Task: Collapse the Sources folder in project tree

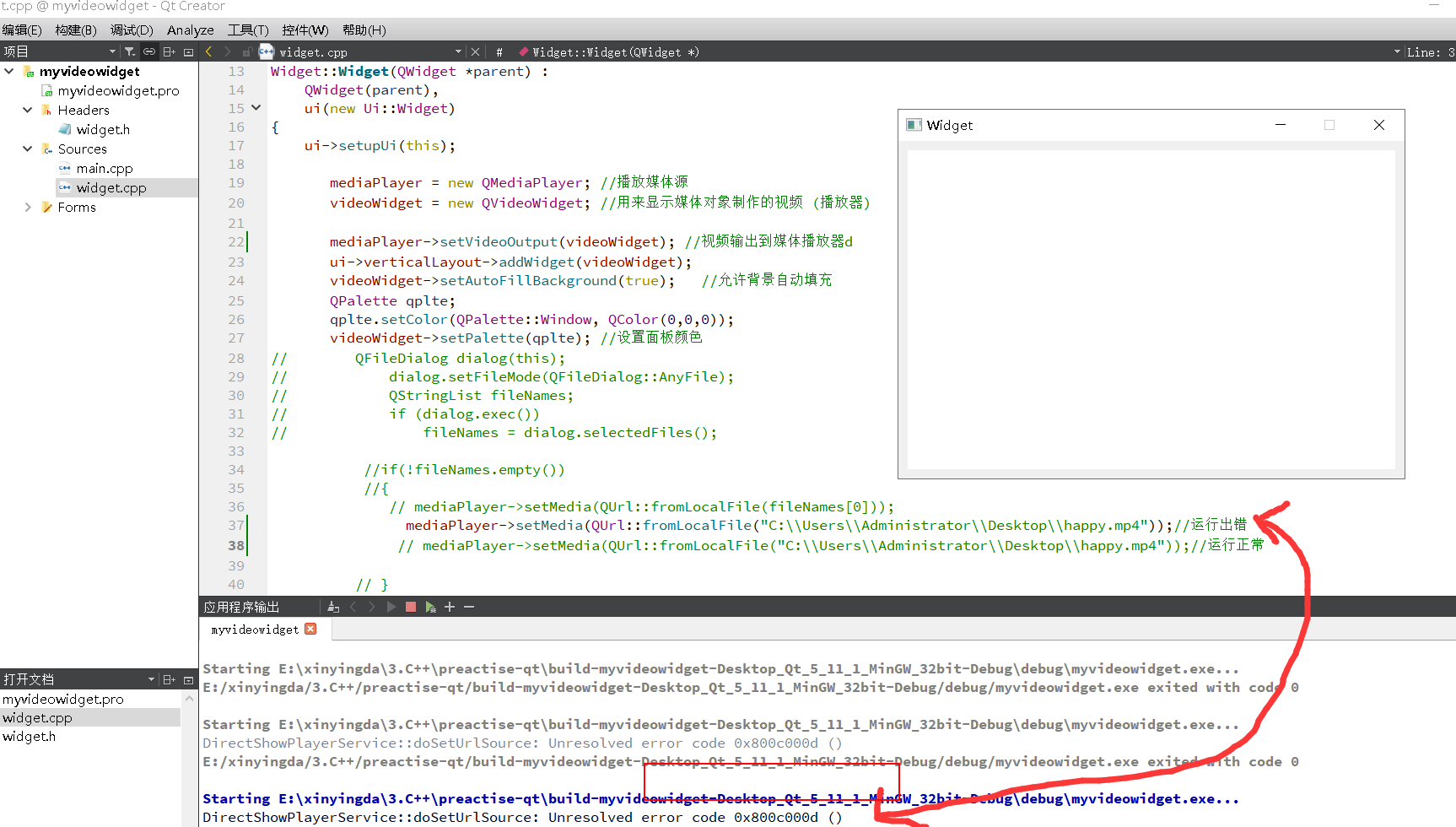Action: click(x=28, y=149)
